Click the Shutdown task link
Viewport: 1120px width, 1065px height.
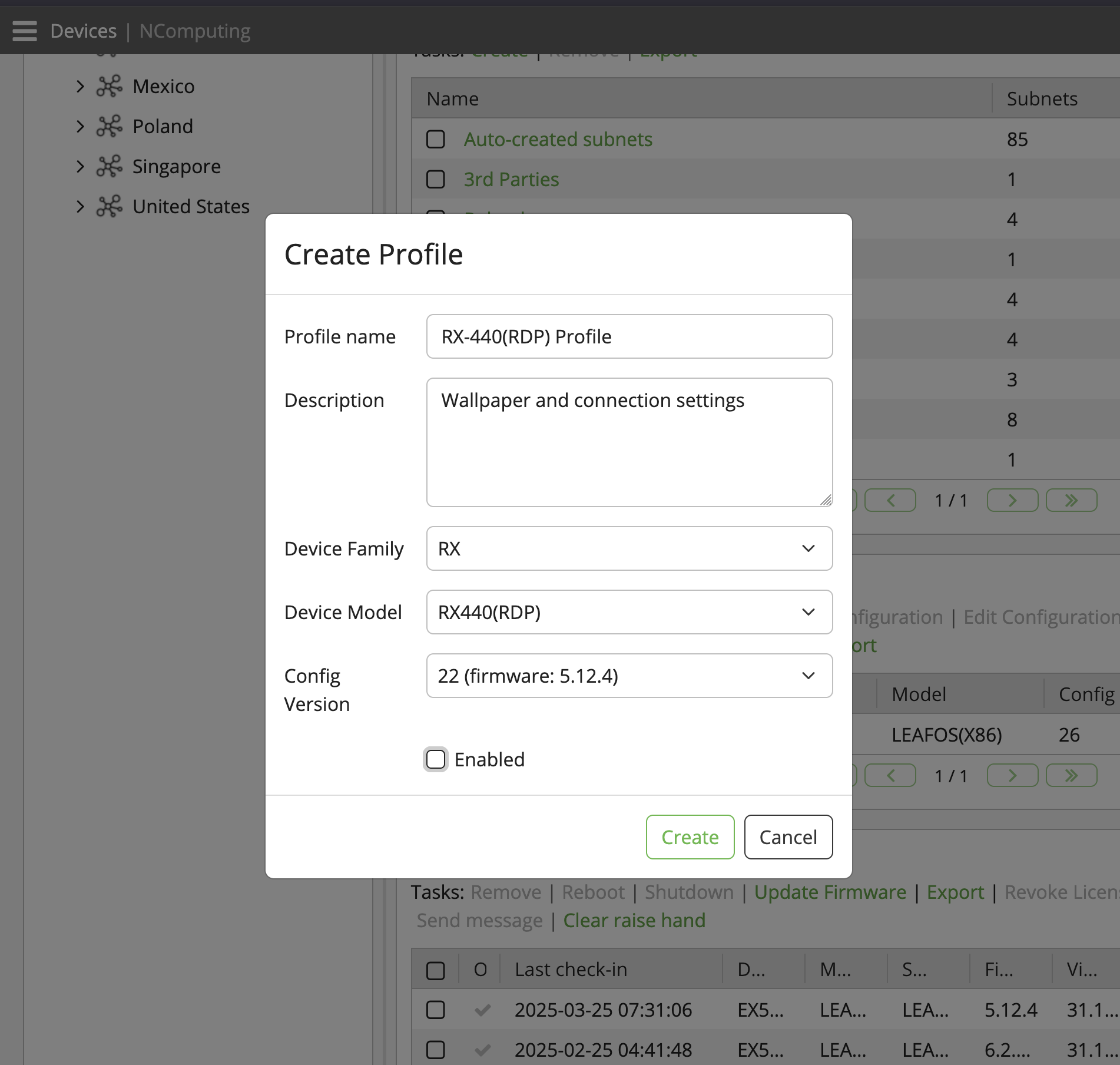(x=689, y=892)
